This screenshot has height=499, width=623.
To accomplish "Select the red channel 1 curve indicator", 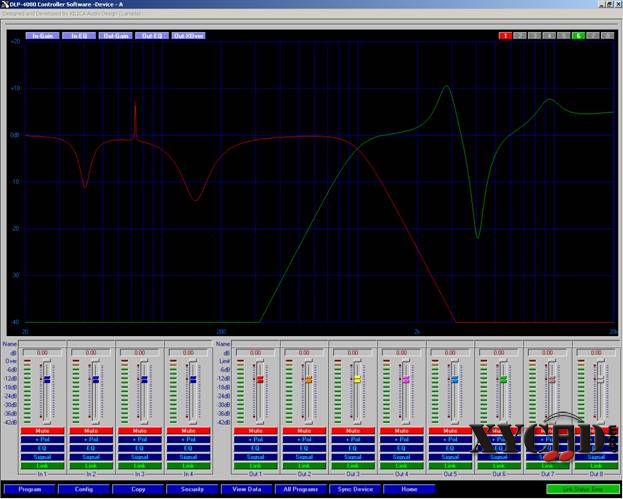I will [x=505, y=36].
